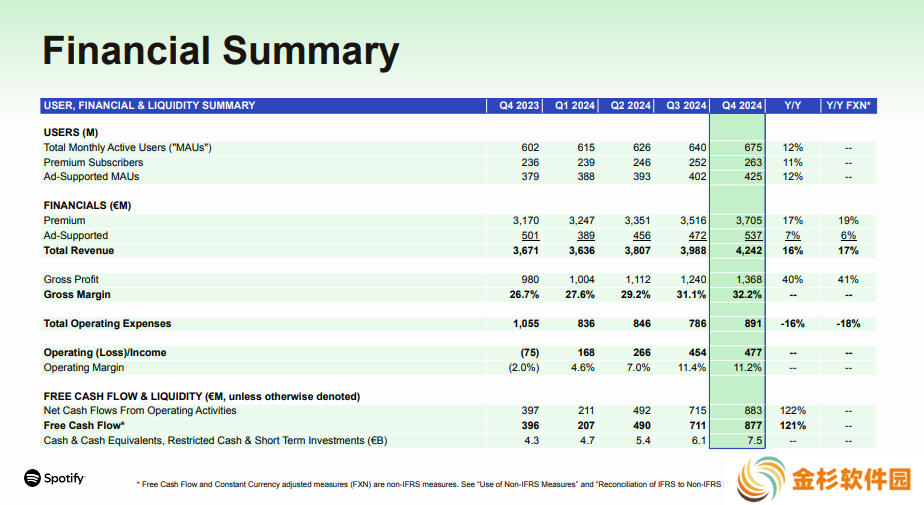Select the Q2 2024 column header

[631, 105]
